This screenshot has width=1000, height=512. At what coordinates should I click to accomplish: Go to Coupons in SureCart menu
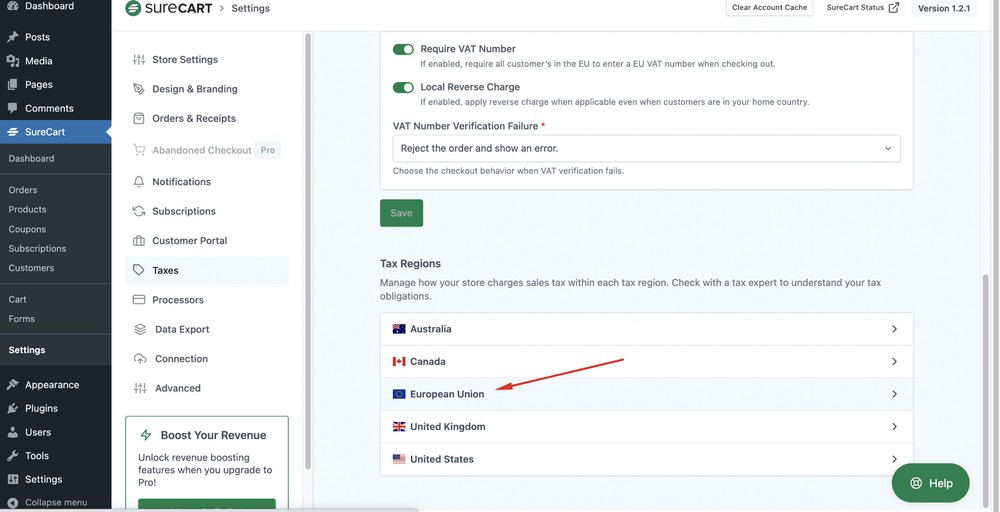pyautogui.click(x=27, y=229)
